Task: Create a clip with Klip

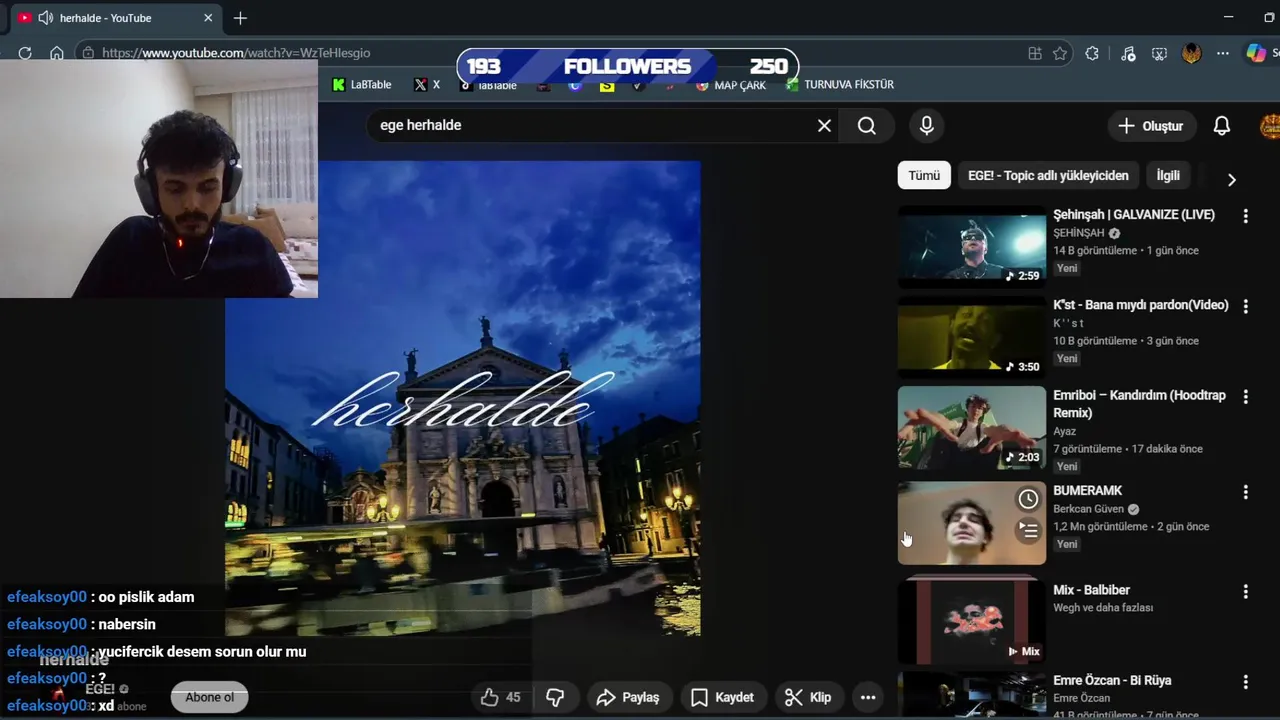Action: coord(809,697)
